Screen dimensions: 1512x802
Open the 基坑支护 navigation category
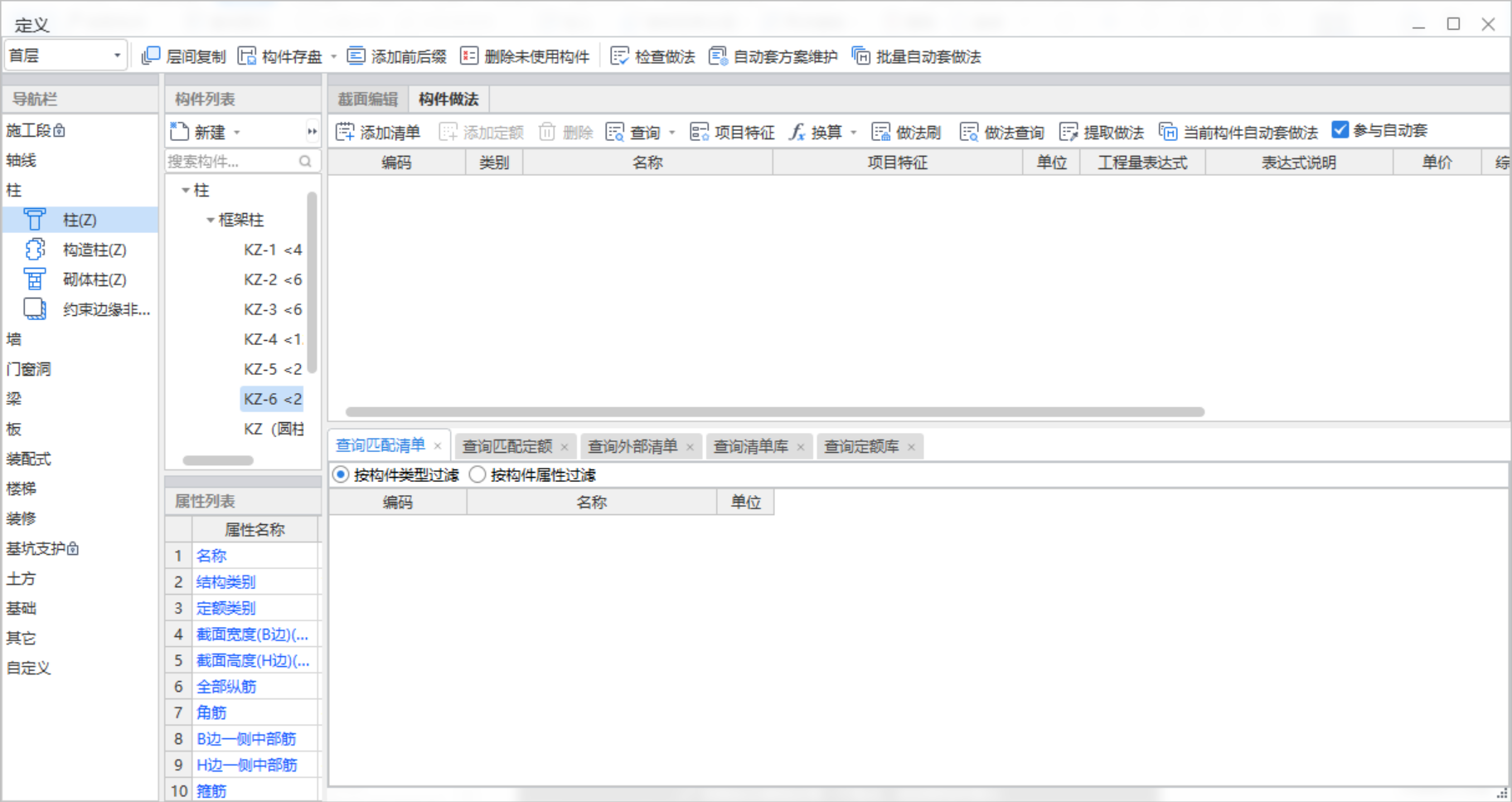point(42,548)
